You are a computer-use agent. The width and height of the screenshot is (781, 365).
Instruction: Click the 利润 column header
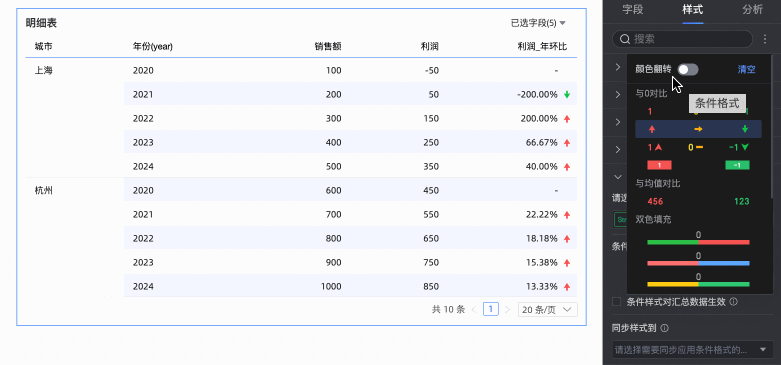click(429, 46)
